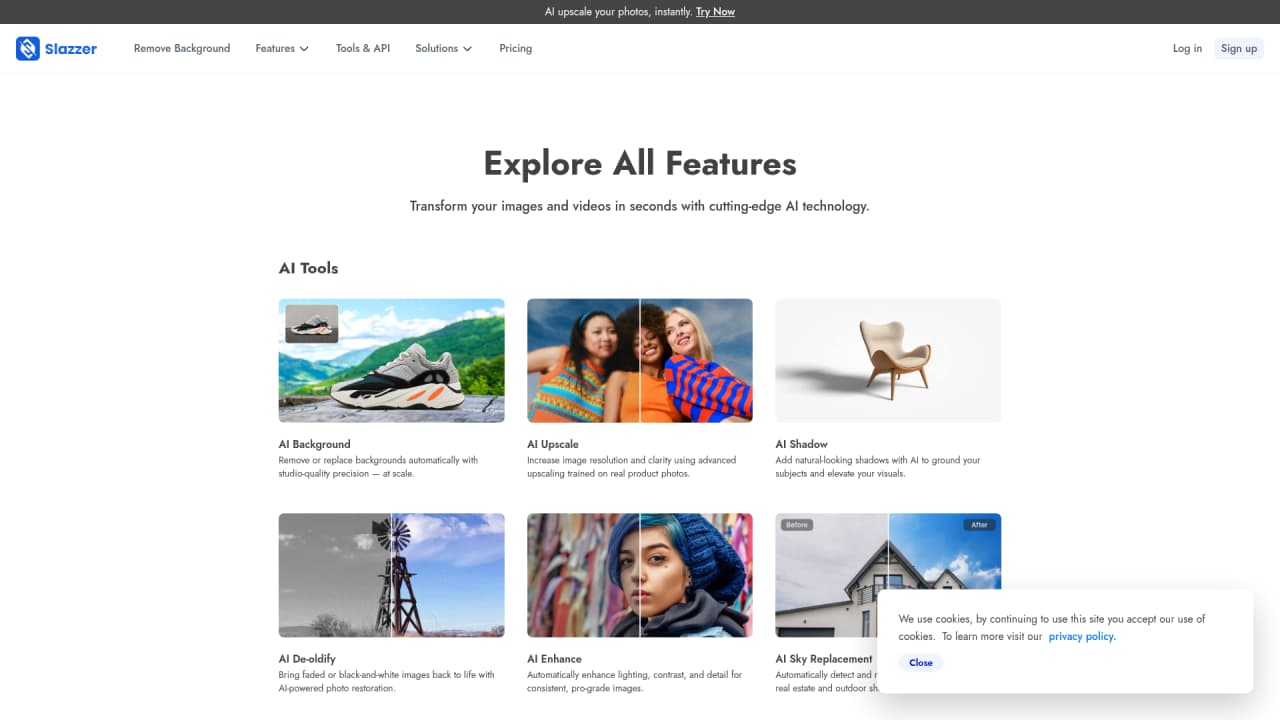The width and height of the screenshot is (1280, 720).
Task: Select the AI Sky Replacement title
Action: click(824, 659)
